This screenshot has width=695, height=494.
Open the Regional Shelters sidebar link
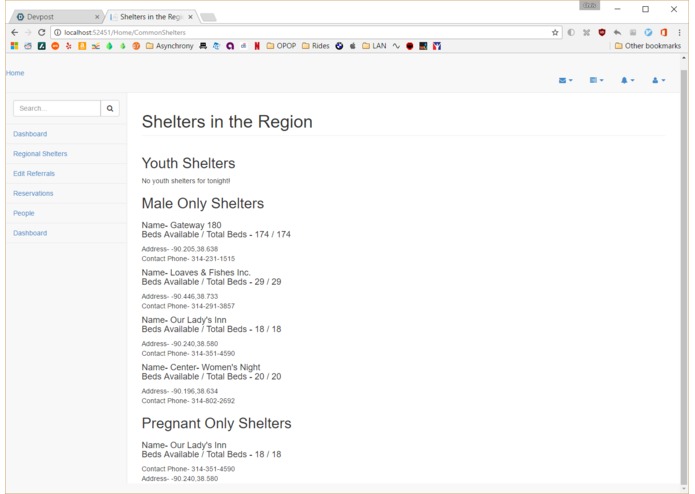[x=40, y=154]
